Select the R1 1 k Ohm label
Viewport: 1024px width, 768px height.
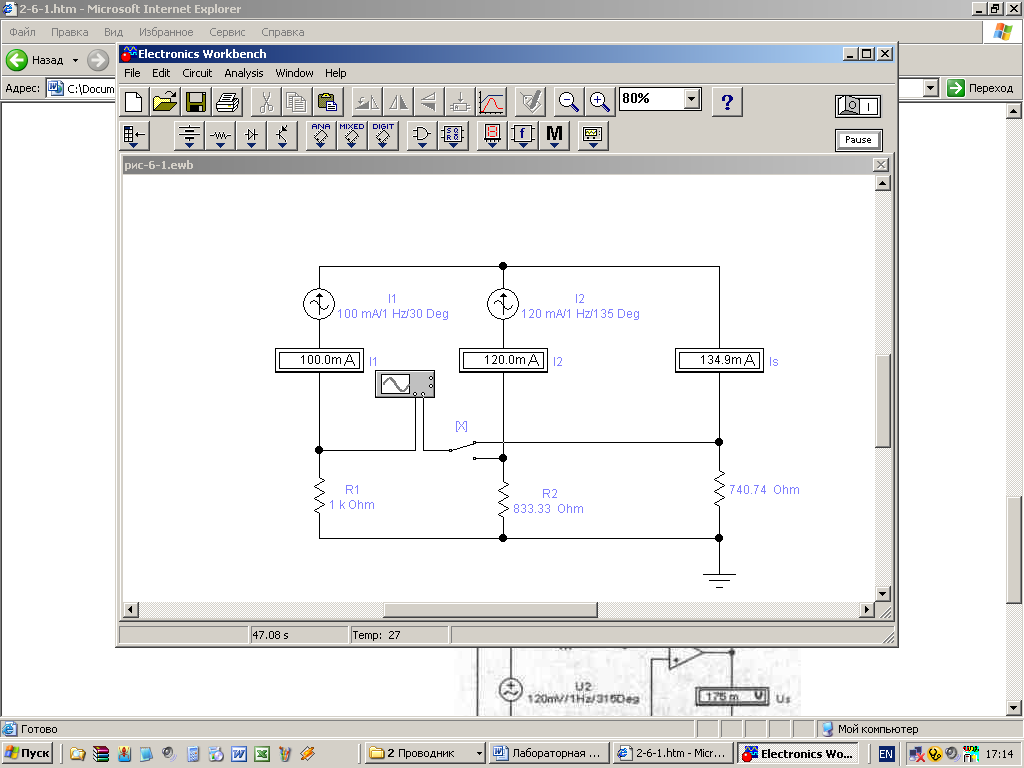point(352,497)
